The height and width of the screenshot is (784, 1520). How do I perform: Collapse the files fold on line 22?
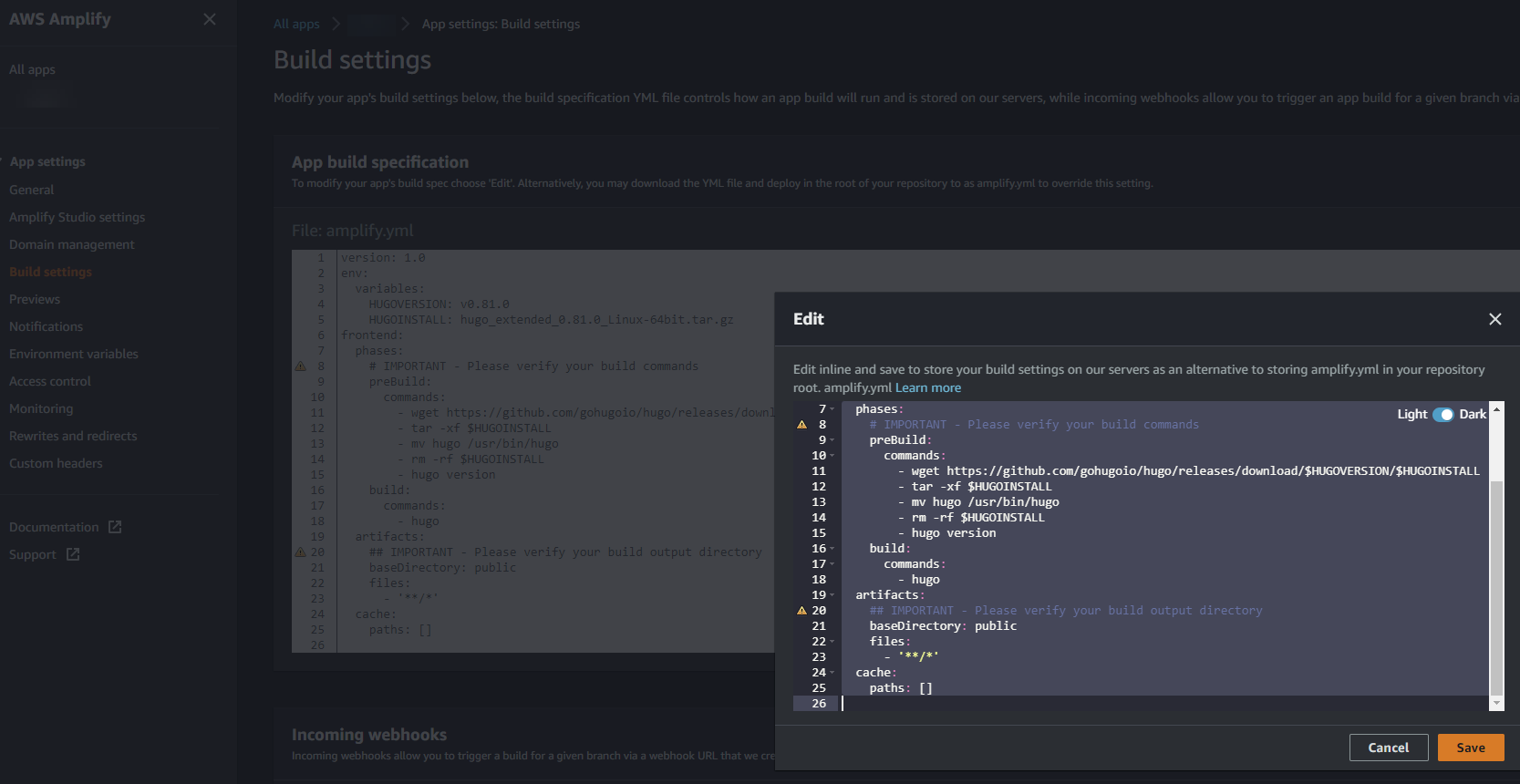pos(832,642)
